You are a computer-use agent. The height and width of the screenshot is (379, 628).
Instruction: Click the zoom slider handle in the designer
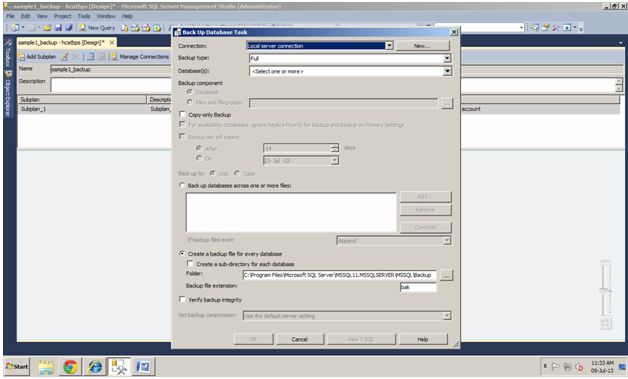click(605, 290)
